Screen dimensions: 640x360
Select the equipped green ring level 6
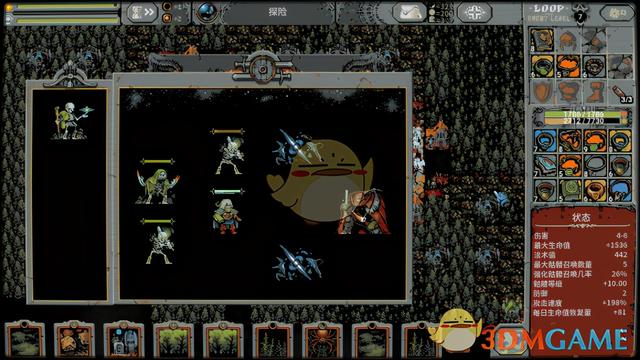click(542, 66)
